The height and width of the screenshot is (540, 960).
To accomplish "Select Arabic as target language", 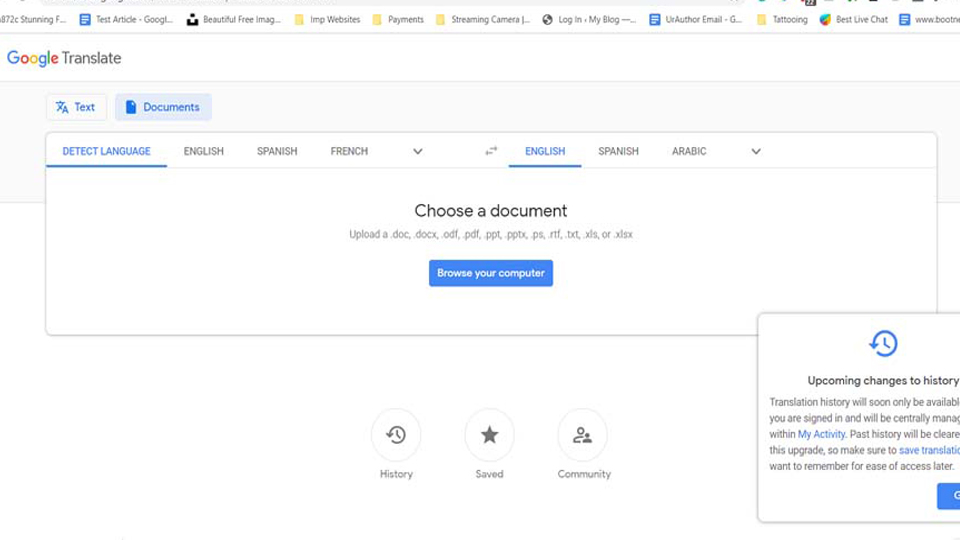I will point(689,151).
